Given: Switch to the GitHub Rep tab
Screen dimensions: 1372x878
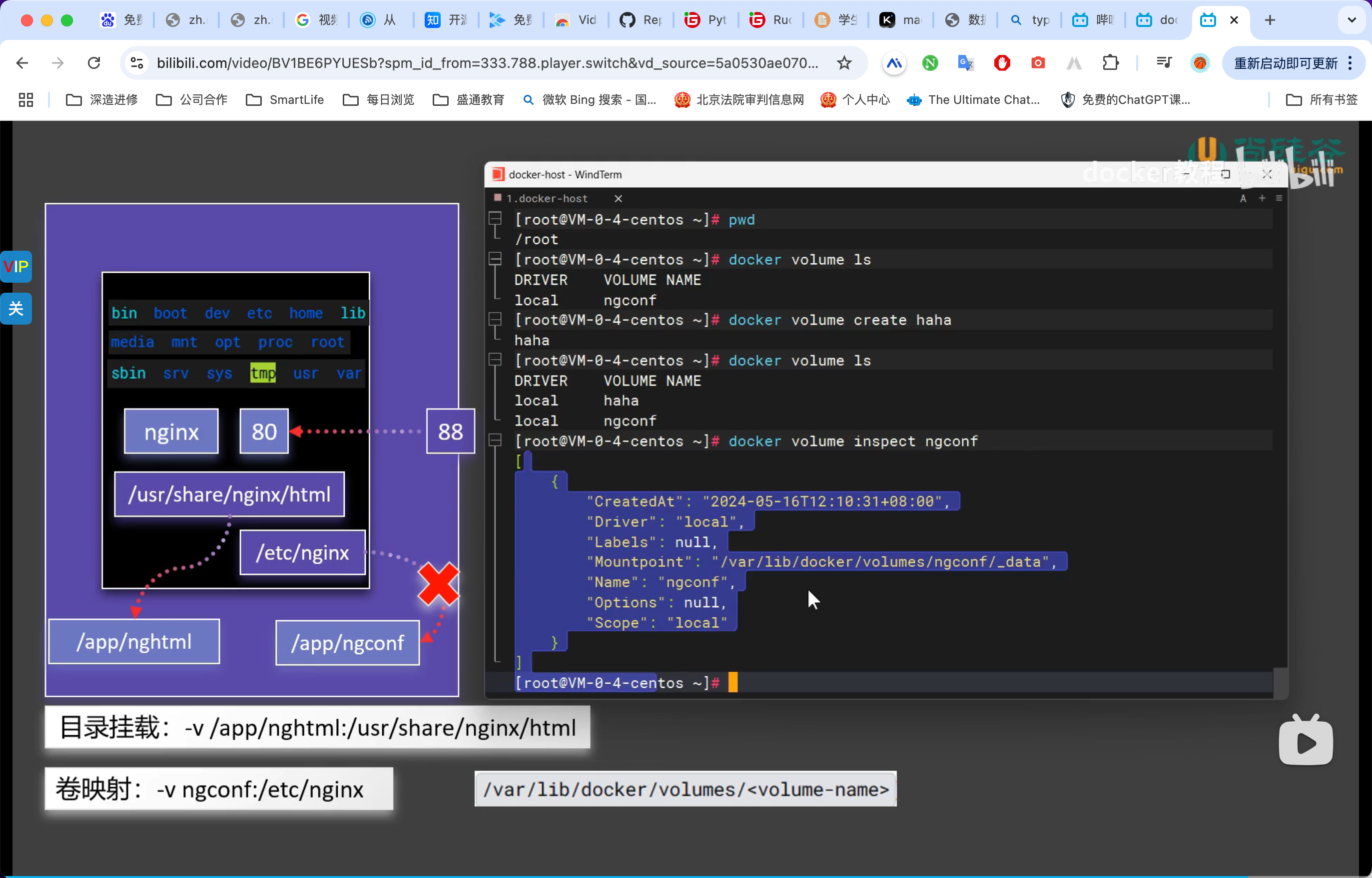Looking at the screenshot, I should pyautogui.click(x=642, y=20).
